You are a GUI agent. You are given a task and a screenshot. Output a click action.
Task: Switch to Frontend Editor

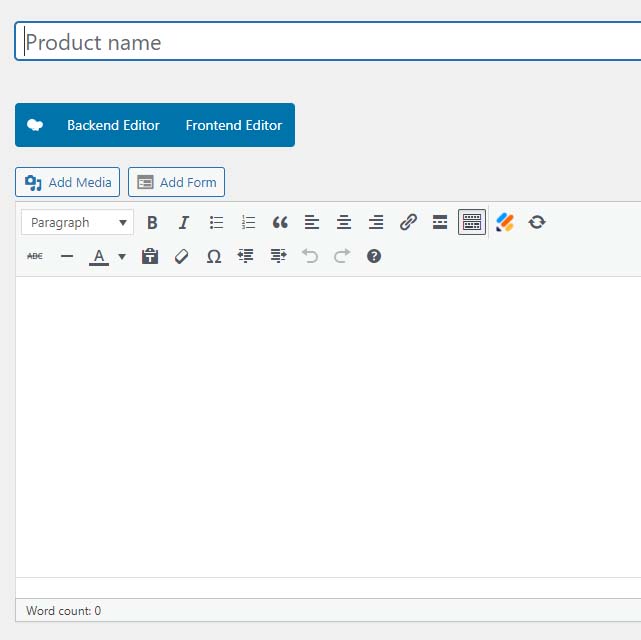click(x=234, y=125)
